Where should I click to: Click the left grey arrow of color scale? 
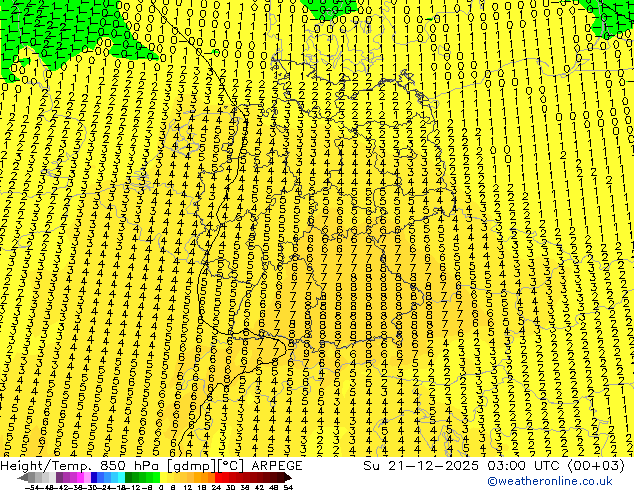[23, 477]
